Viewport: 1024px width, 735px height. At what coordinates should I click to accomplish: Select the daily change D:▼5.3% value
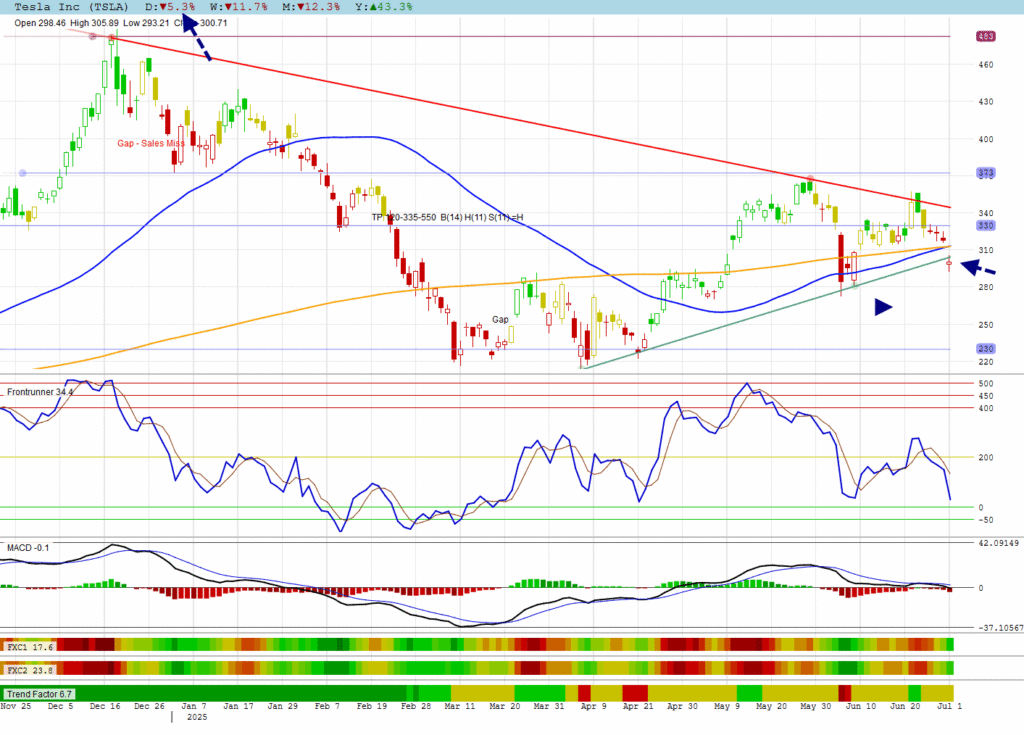(170, 7)
